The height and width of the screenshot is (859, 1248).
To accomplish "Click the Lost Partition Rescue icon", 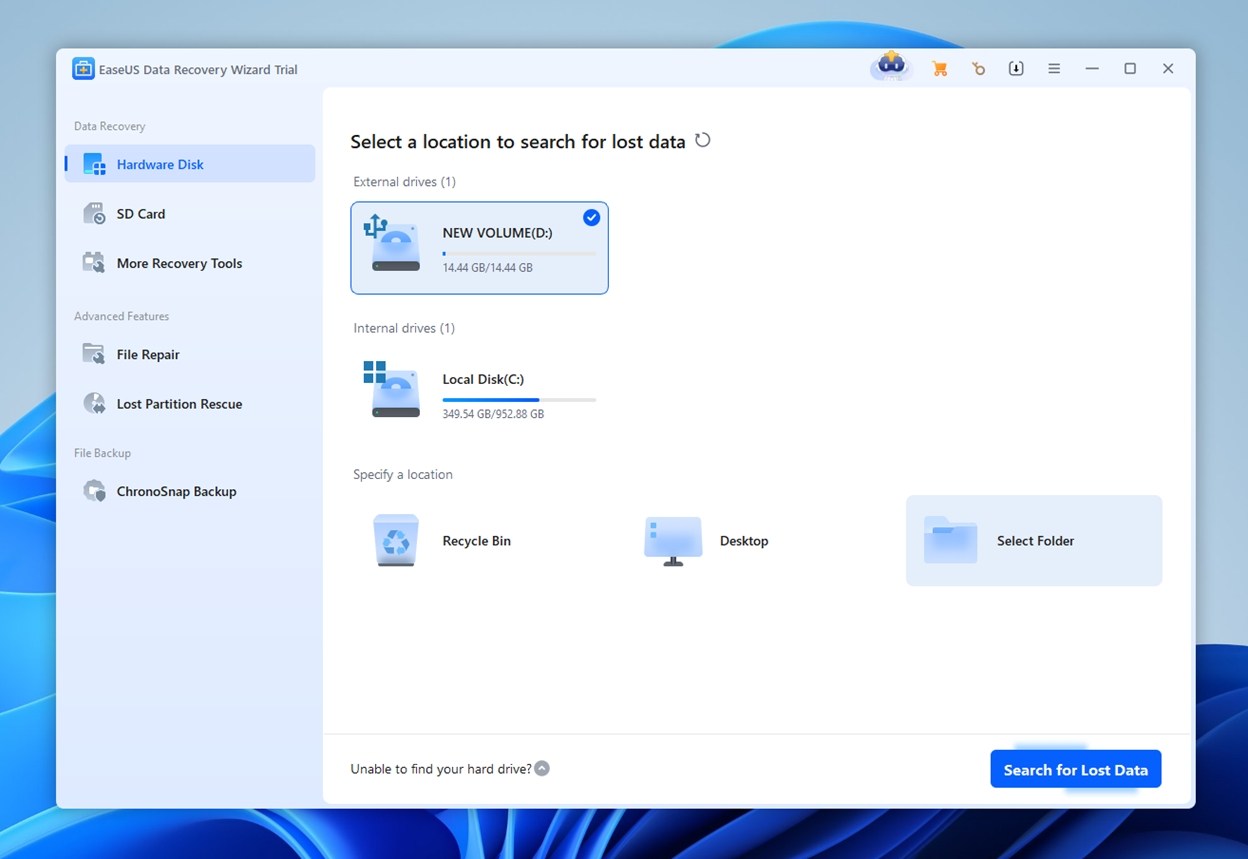I will pyautogui.click(x=94, y=404).
